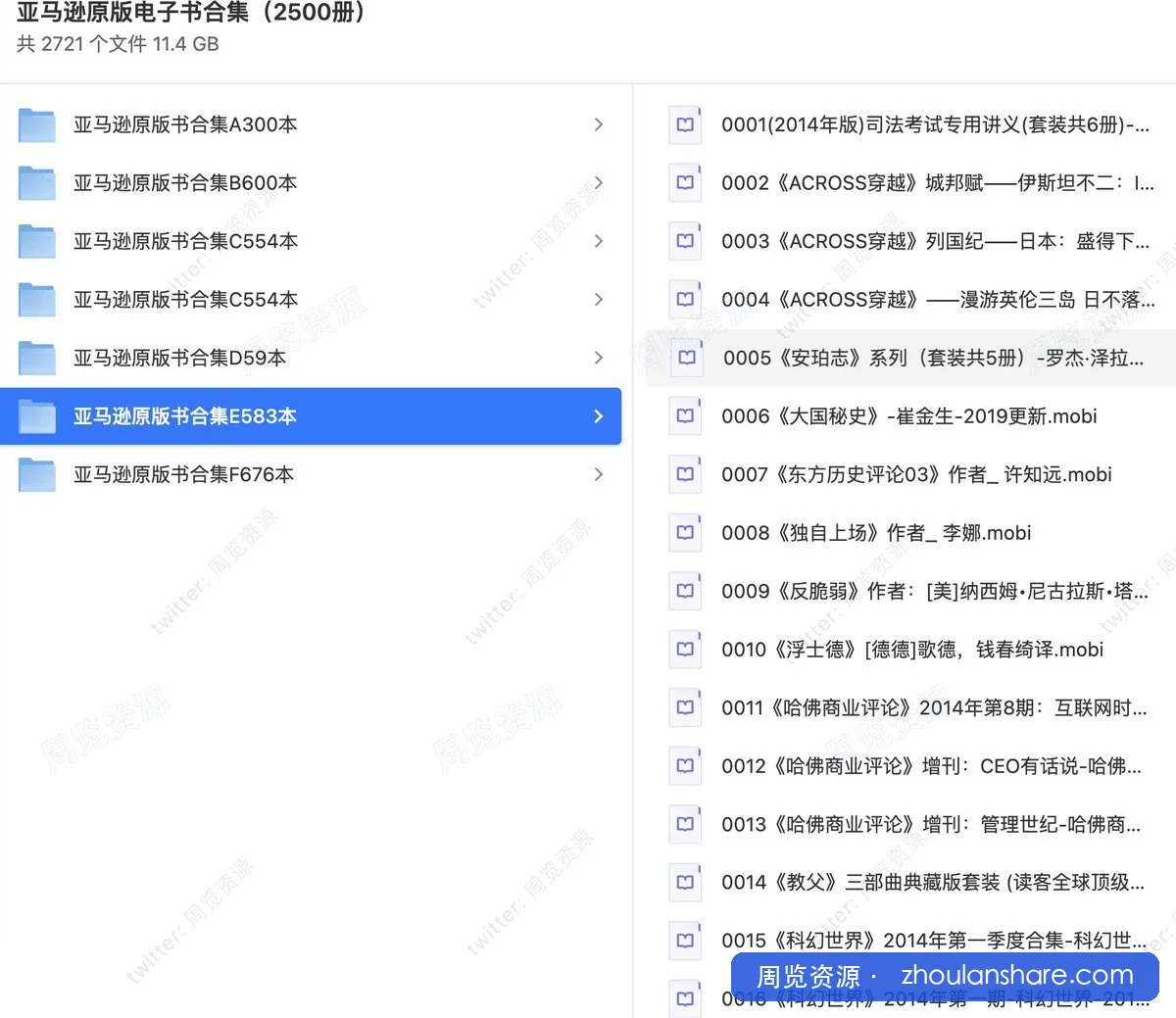Click the file count text 共 2721 个文件 11.4 GB
Screen dimensions: 1176x1018
pos(118,44)
